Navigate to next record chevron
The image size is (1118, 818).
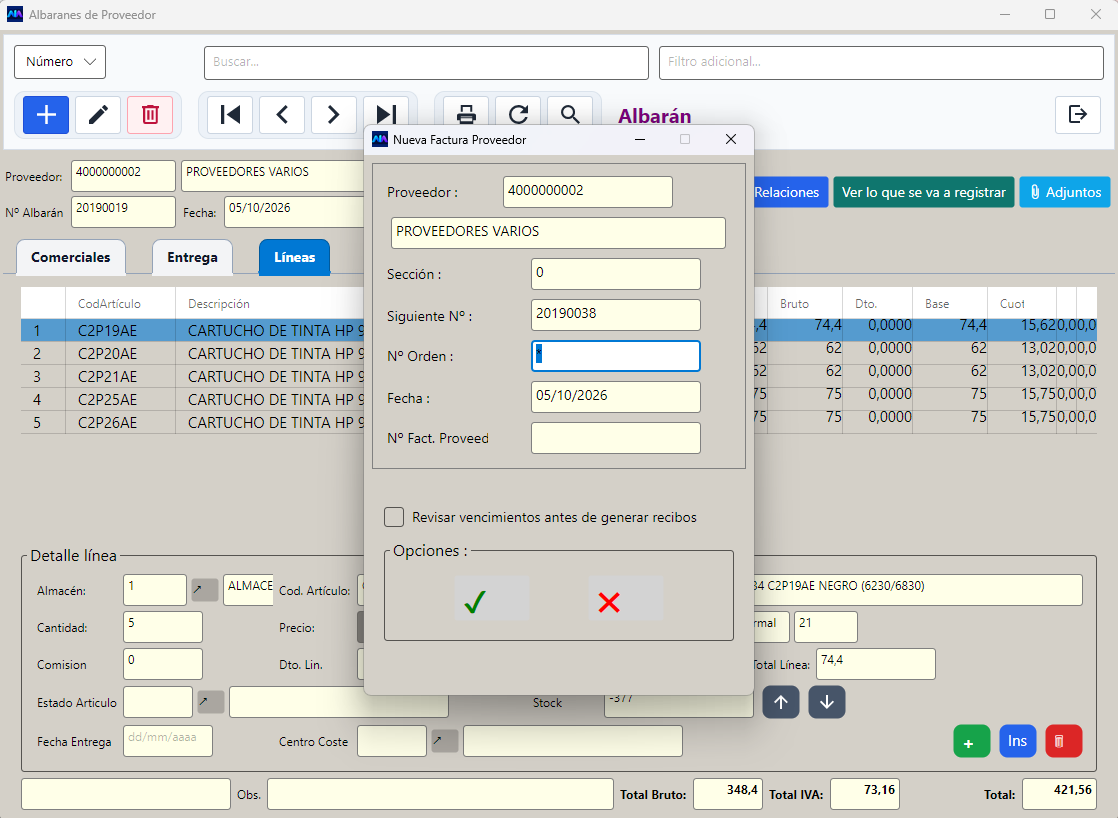333,115
